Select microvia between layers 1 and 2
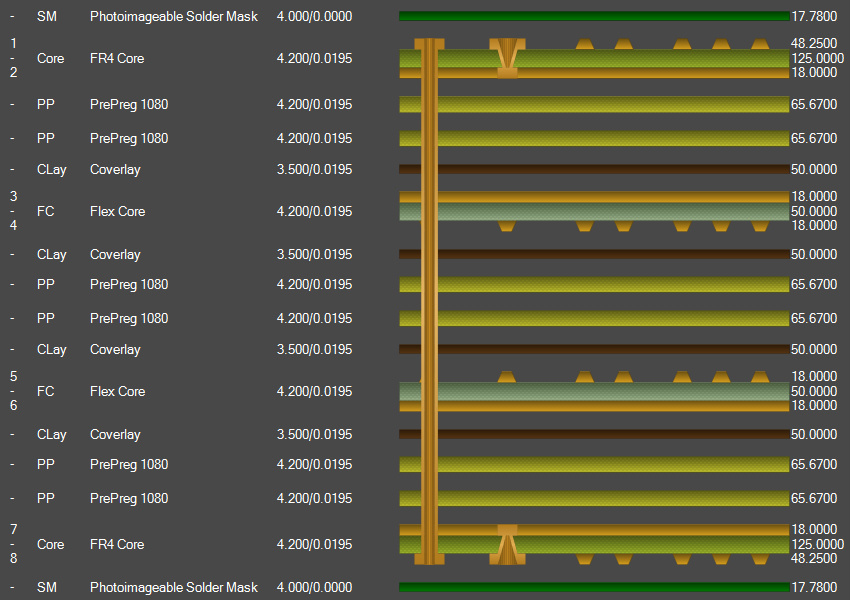Viewport: 850px width, 600px height. point(507,59)
